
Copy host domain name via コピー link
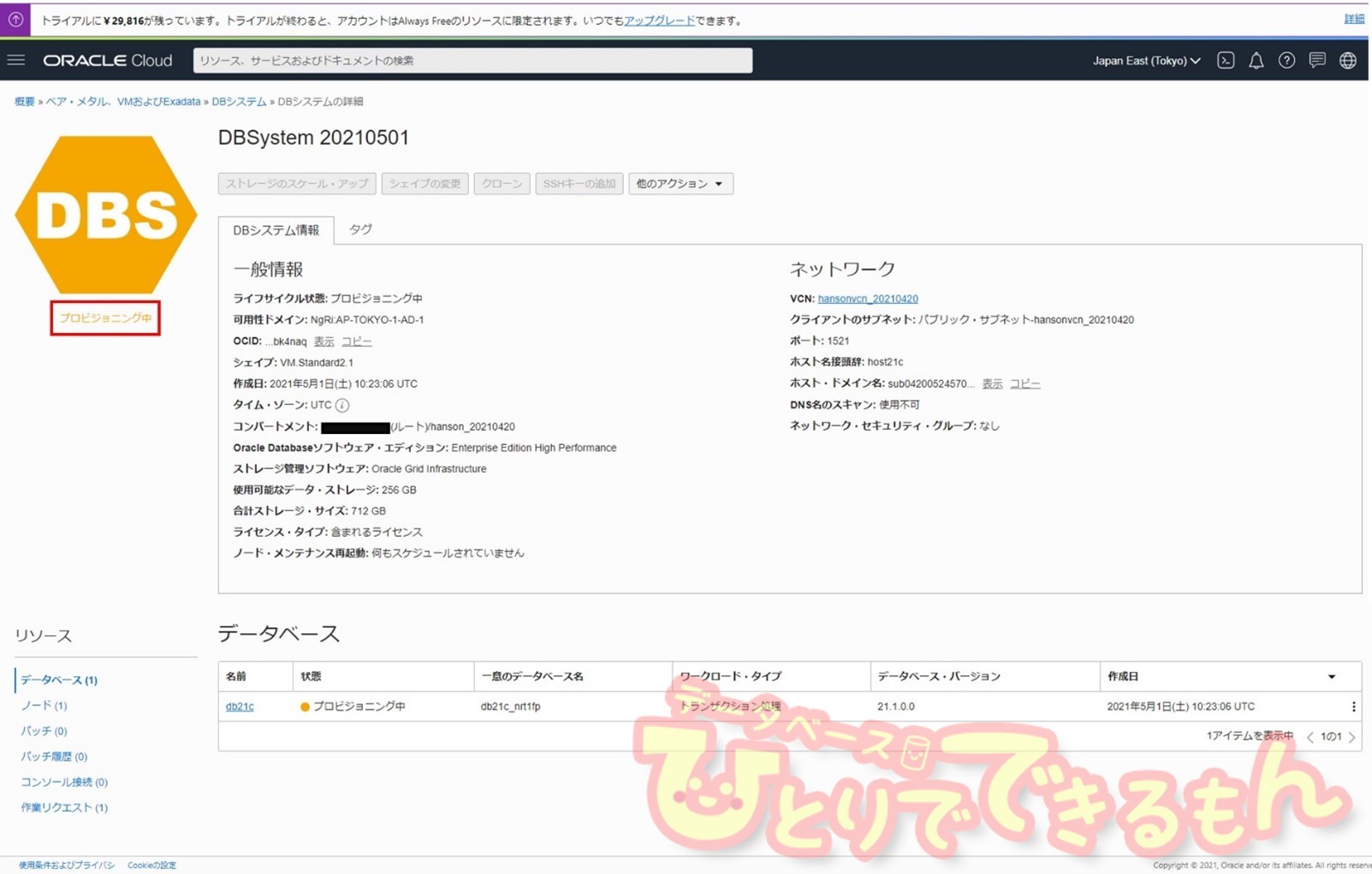1025,383
